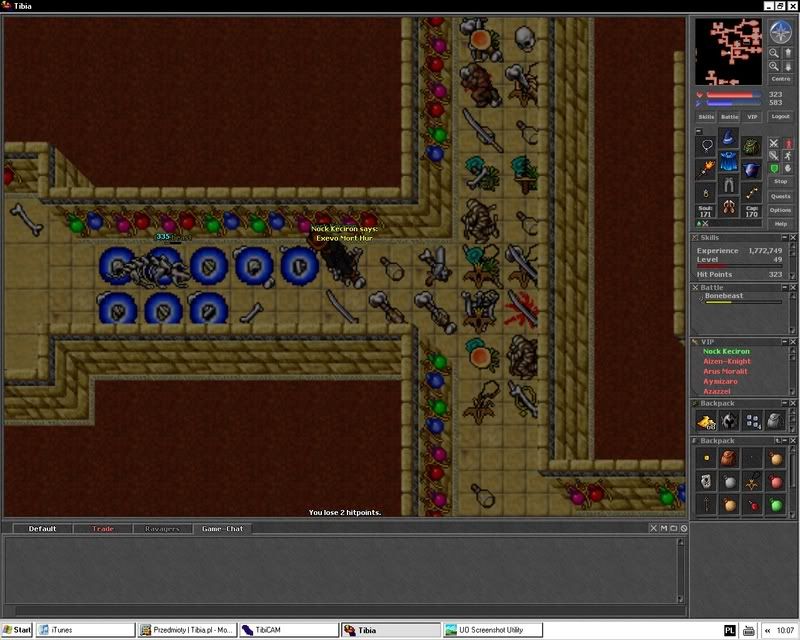Select the legs equipment slot
The image size is (800, 640).
(x=729, y=185)
